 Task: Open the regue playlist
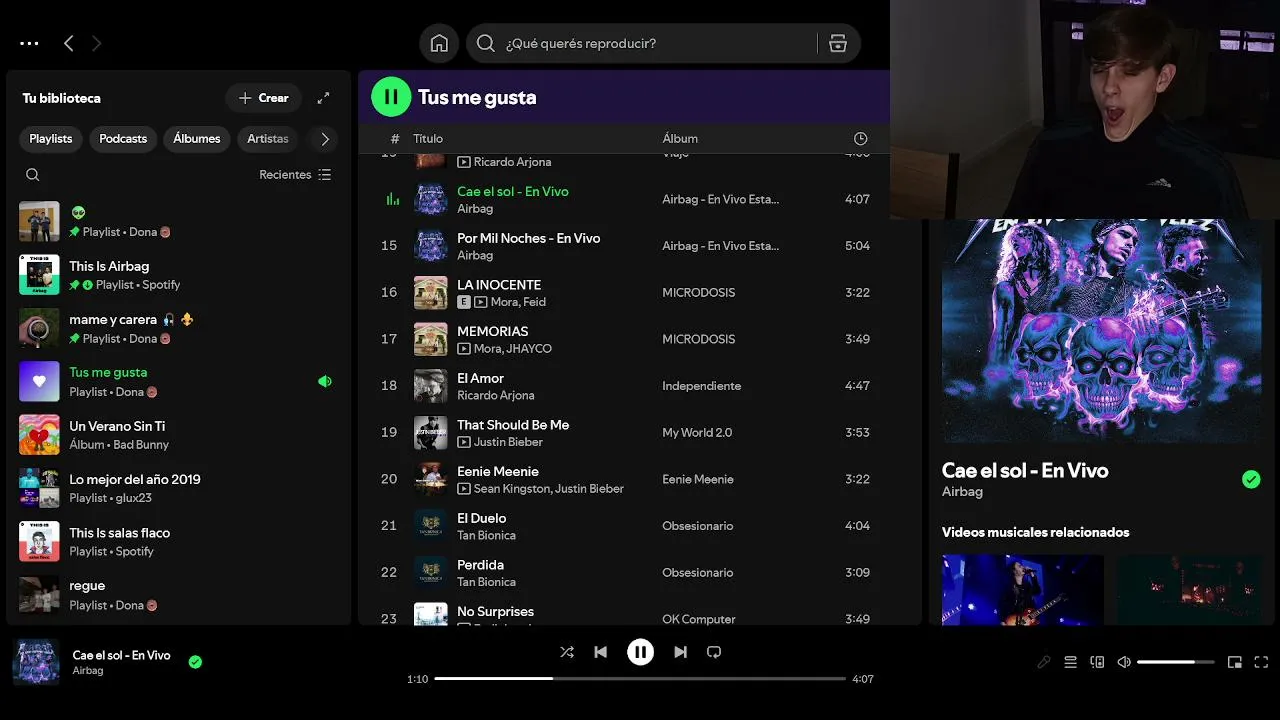(180, 595)
